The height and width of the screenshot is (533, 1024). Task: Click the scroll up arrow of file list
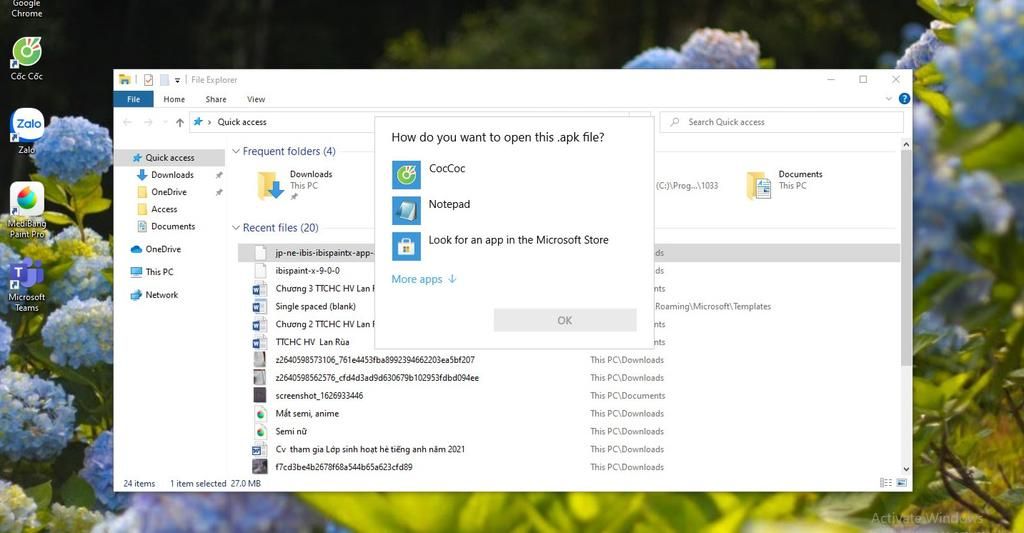pyautogui.click(x=906, y=144)
